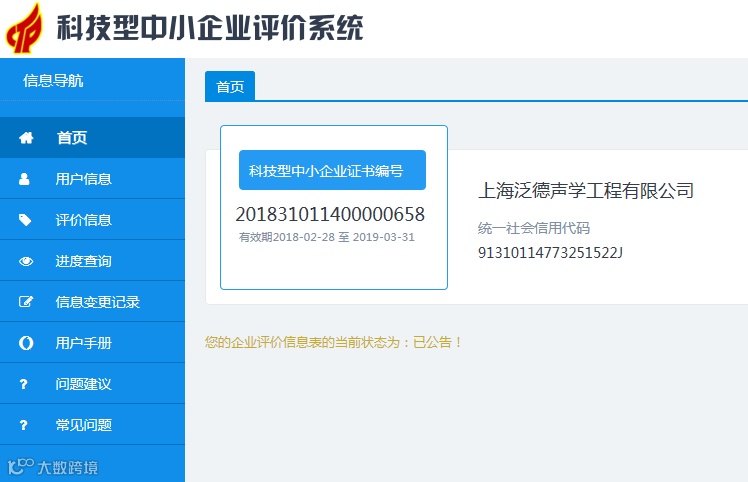
Task: Click the red flame system logo
Action: (24, 29)
